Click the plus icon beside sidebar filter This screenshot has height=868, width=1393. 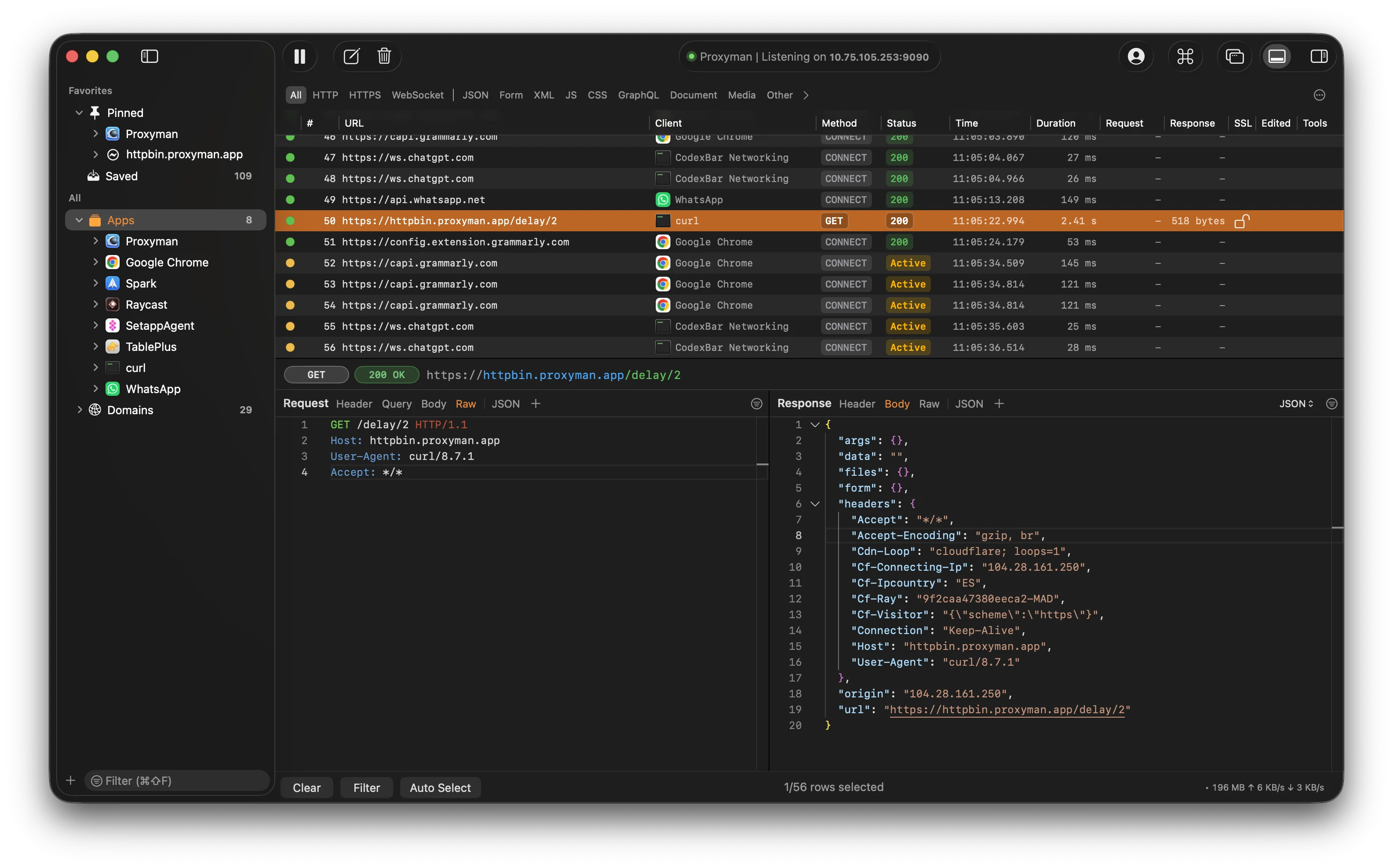(71, 780)
